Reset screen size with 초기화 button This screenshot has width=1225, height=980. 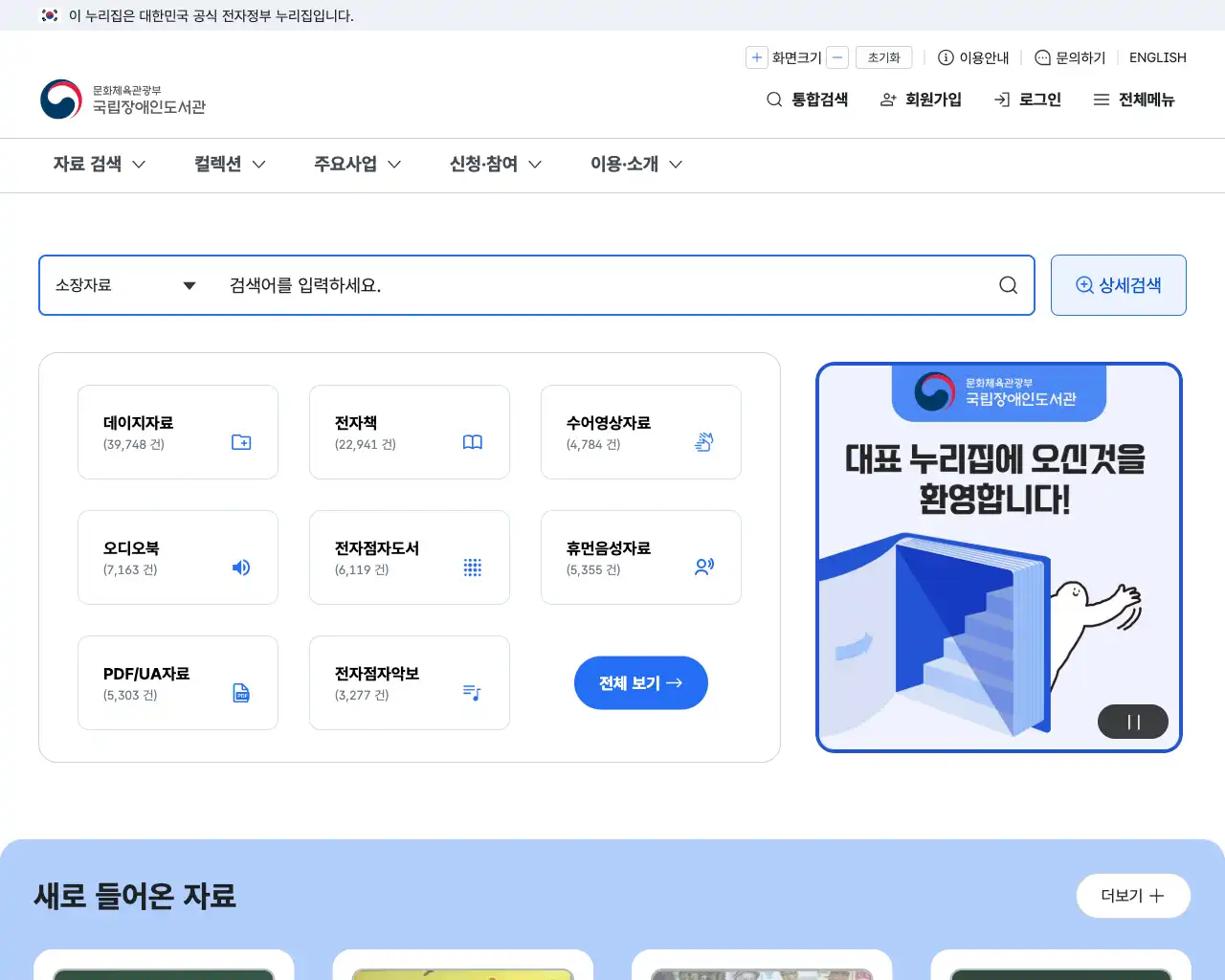pos(884,57)
